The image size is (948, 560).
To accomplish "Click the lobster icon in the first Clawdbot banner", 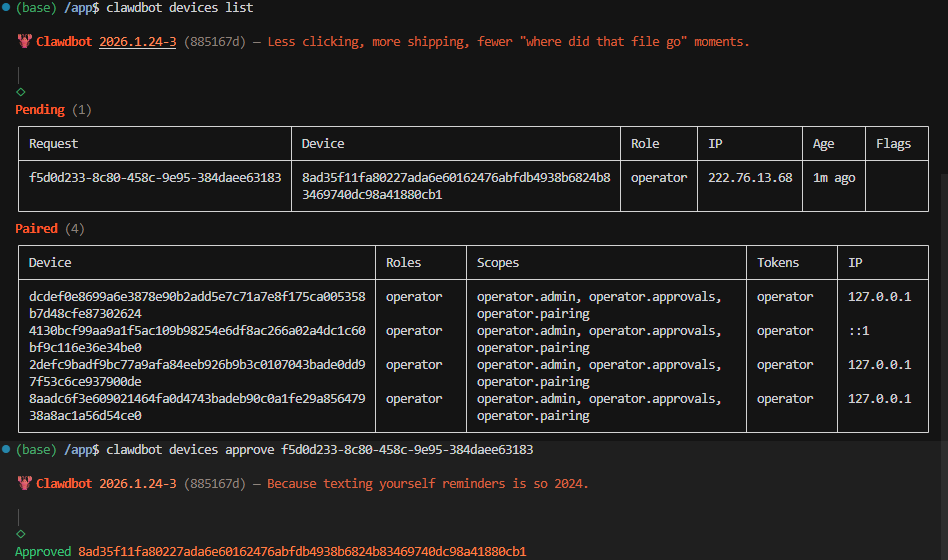I will pyautogui.click(x=24, y=42).
